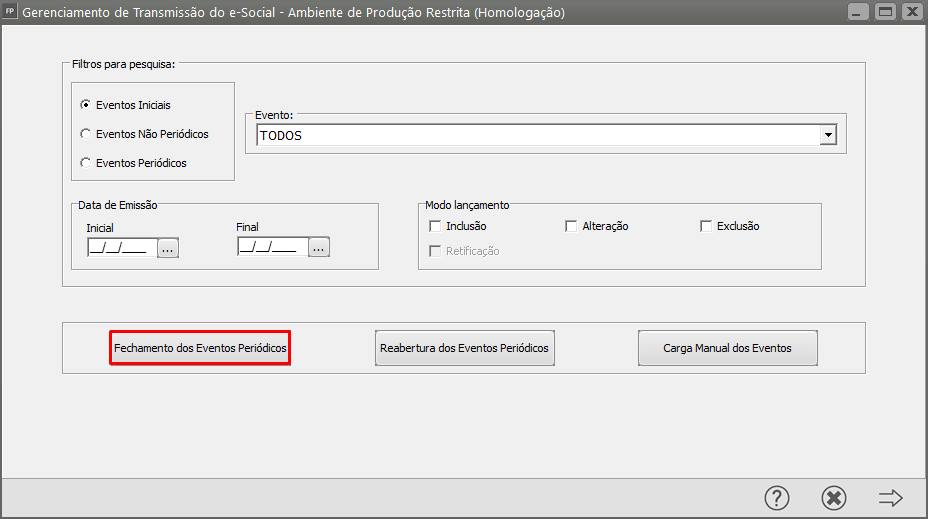Select Eventos Não Periódicos radio option
This screenshot has height=519, width=928.
tap(86, 134)
